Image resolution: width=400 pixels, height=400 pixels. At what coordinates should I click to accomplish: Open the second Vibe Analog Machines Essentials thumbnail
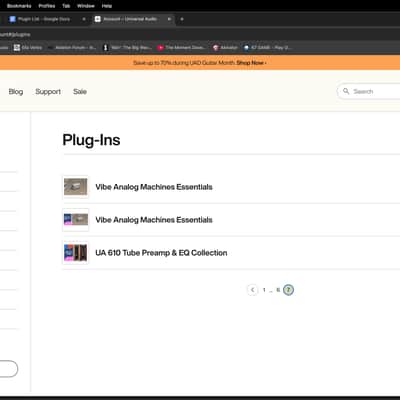(76, 220)
